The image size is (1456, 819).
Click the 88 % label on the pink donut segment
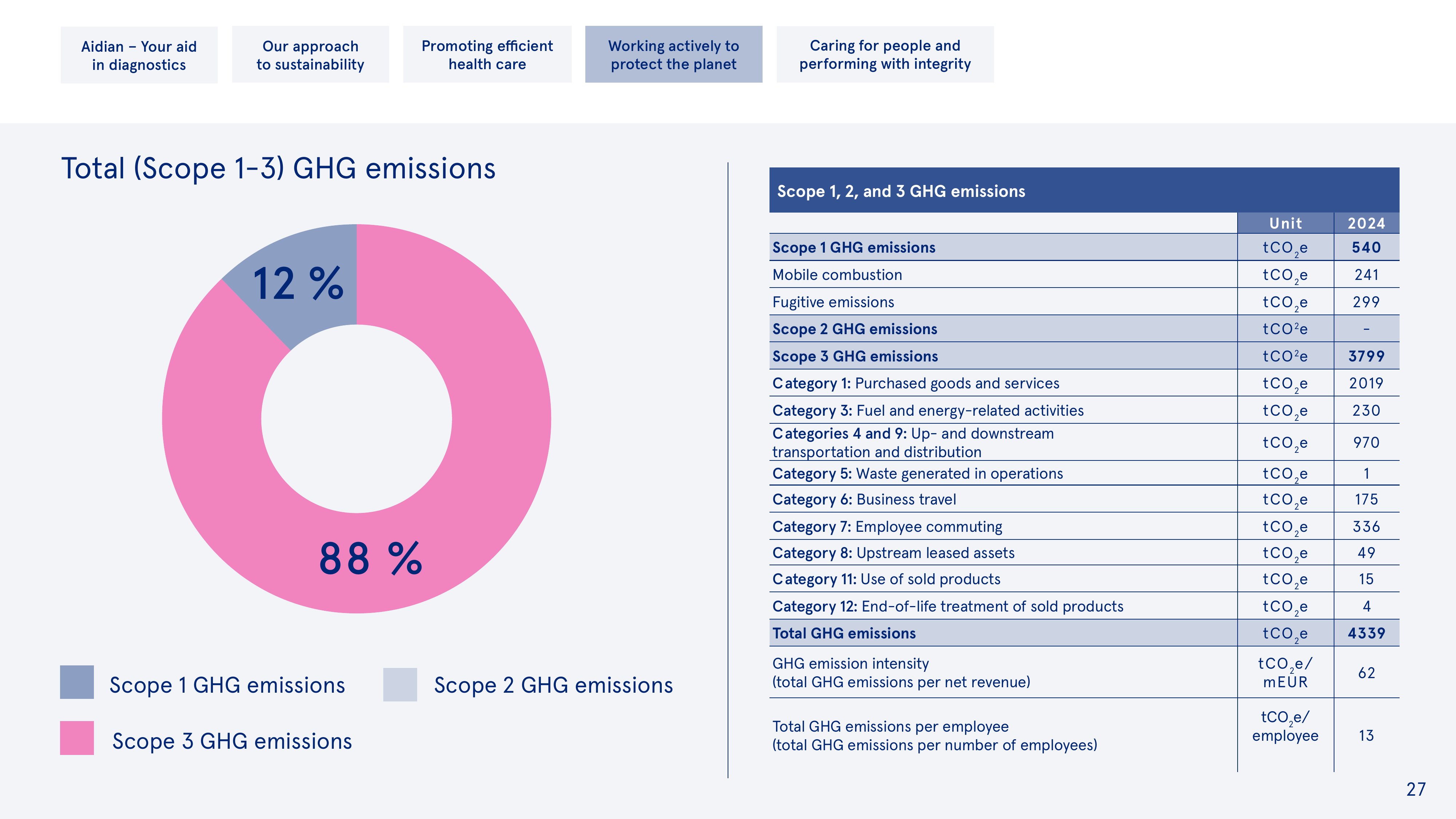click(x=371, y=558)
